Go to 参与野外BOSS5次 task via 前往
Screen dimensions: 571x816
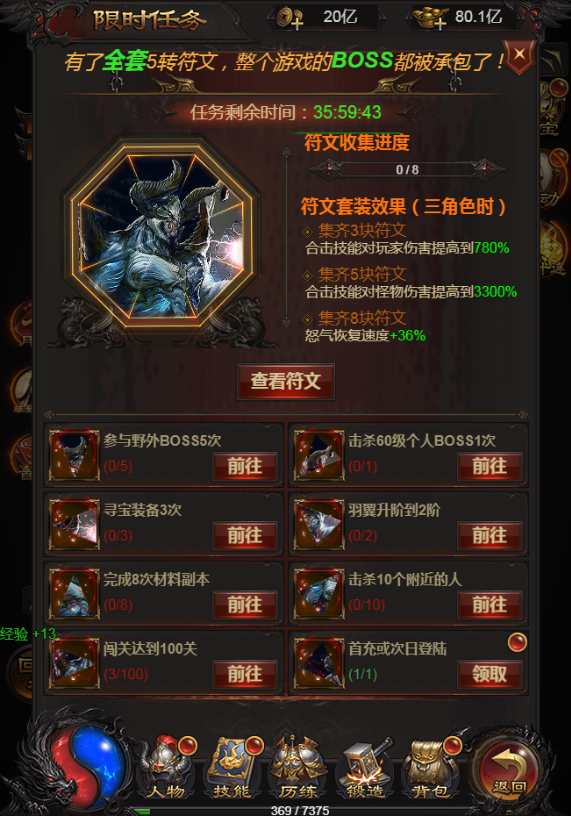245,466
